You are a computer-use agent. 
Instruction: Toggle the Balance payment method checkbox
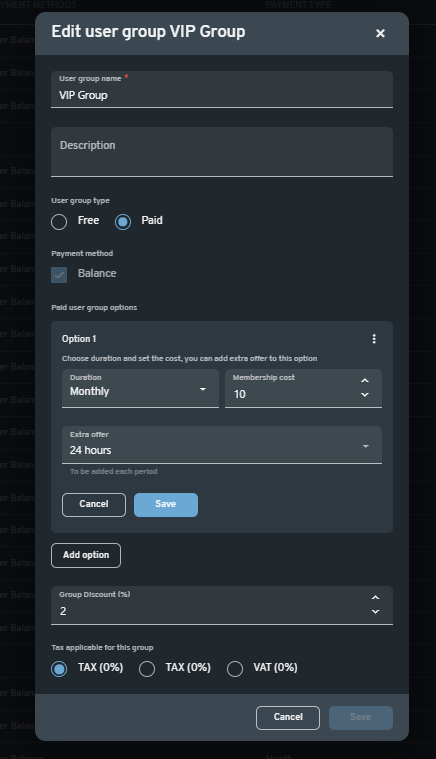(x=59, y=275)
